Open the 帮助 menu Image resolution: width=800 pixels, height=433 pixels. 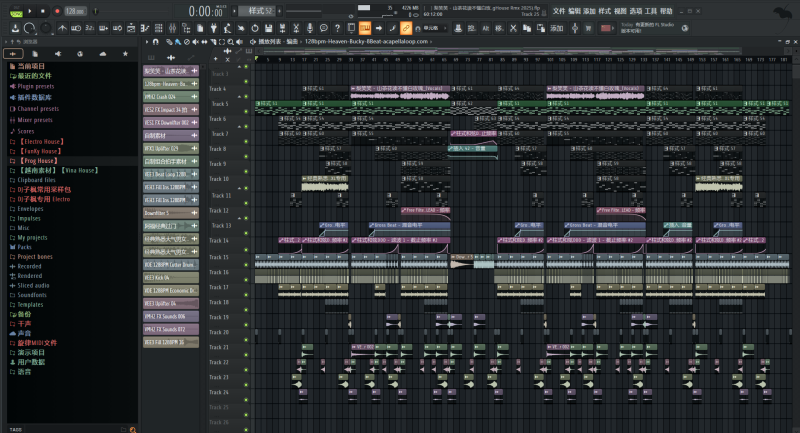coord(666,11)
